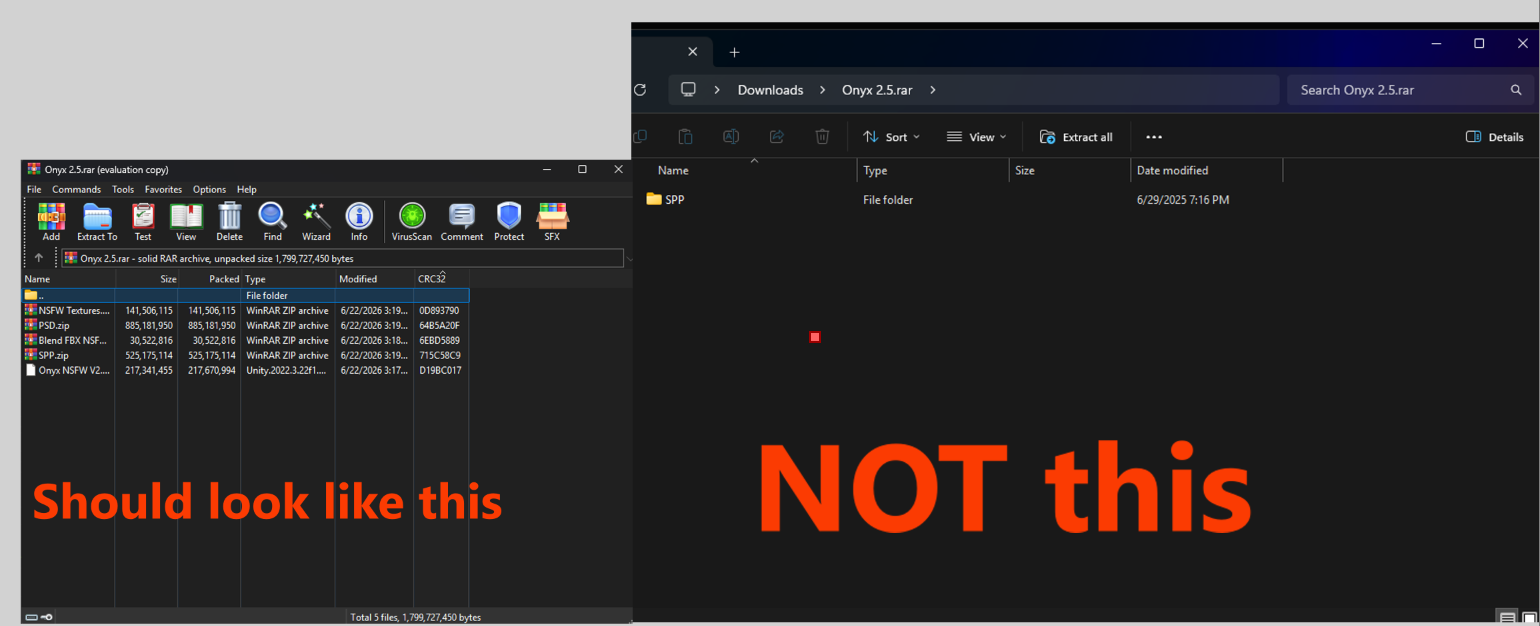This screenshot has height=626, width=1540.
Task: Open the Sort dropdown in Explorer
Action: (x=891, y=137)
